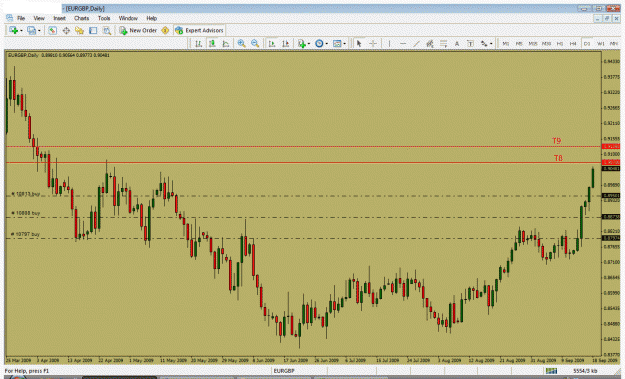Select the '#10808 buy' order label
The image size is (625, 379).
point(26,213)
